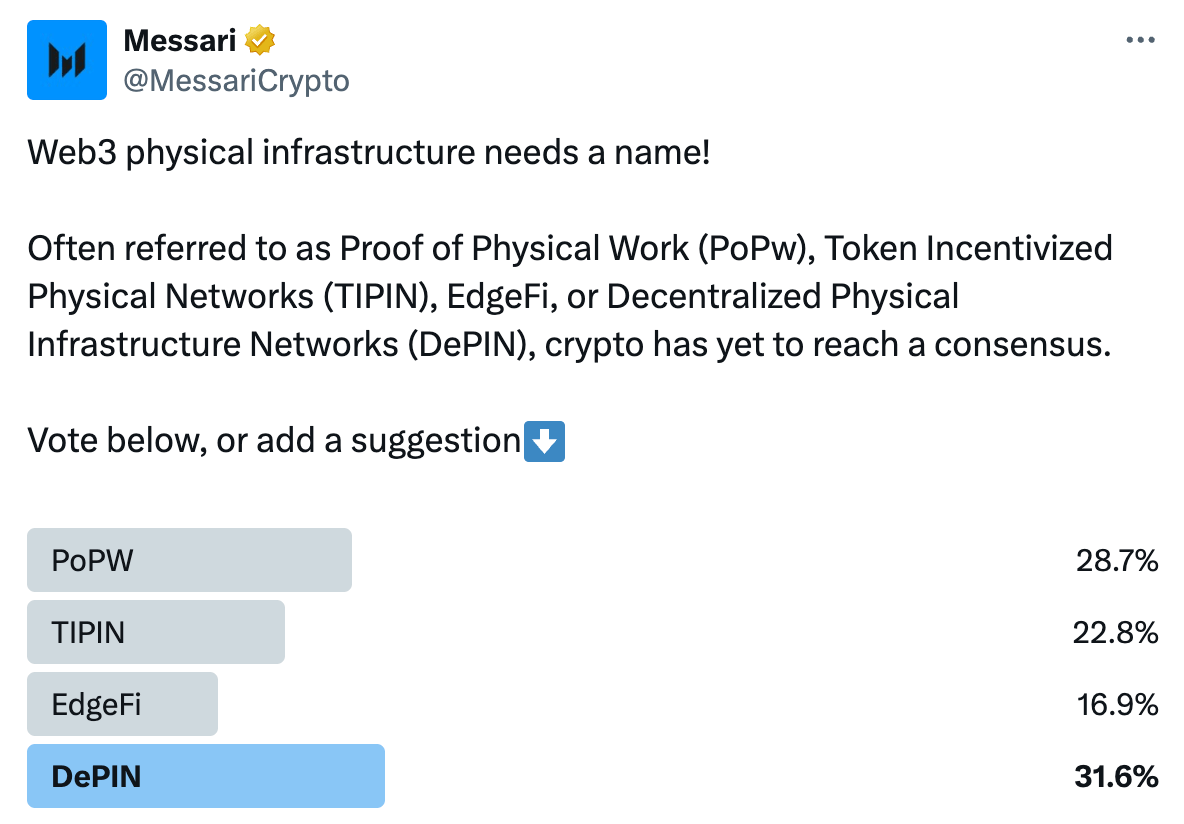Image resolution: width=1184 pixels, height=824 pixels.
Task: Click the gold verified badge beside Messari
Action: 260,40
